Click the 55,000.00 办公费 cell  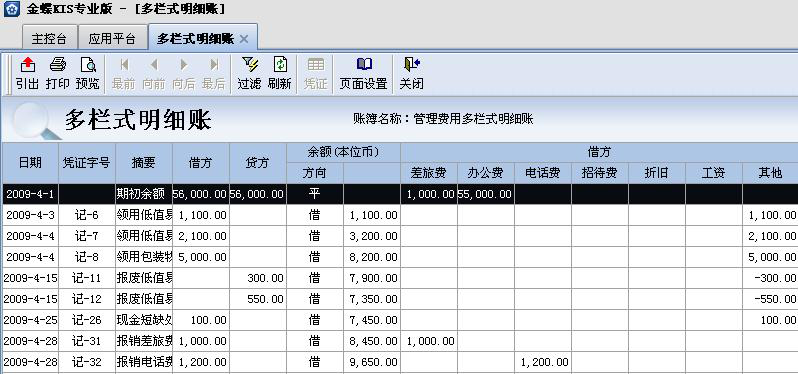click(x=486, y=194)
